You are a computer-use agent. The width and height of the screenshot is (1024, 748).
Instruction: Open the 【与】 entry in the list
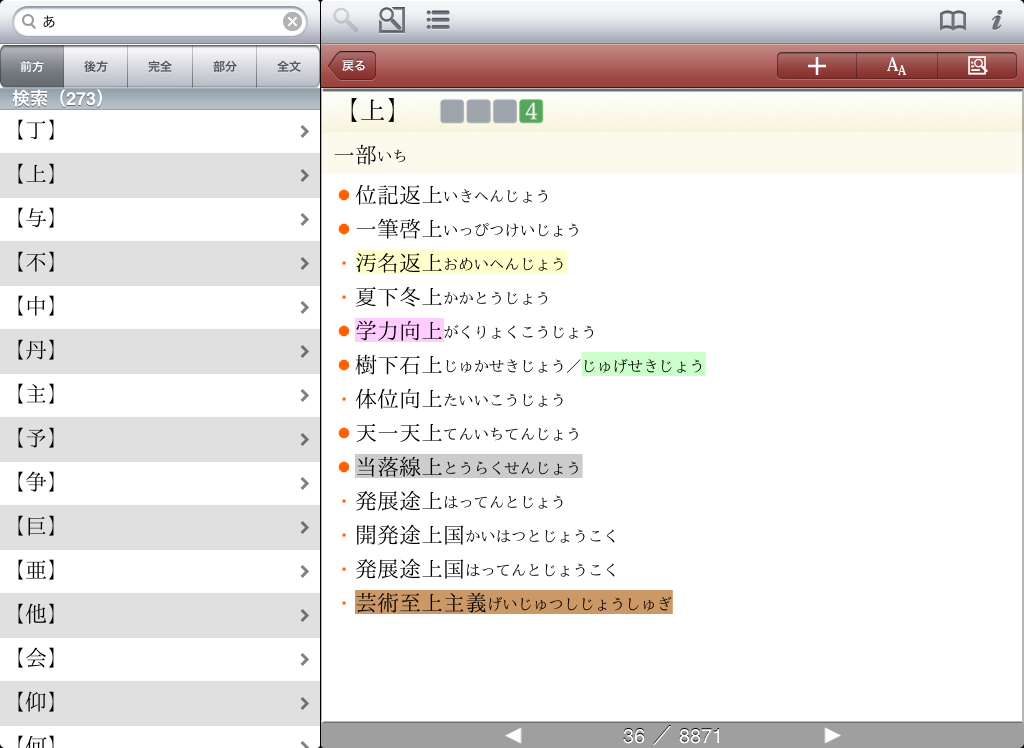pyautogui.click(x=160, y=219)
